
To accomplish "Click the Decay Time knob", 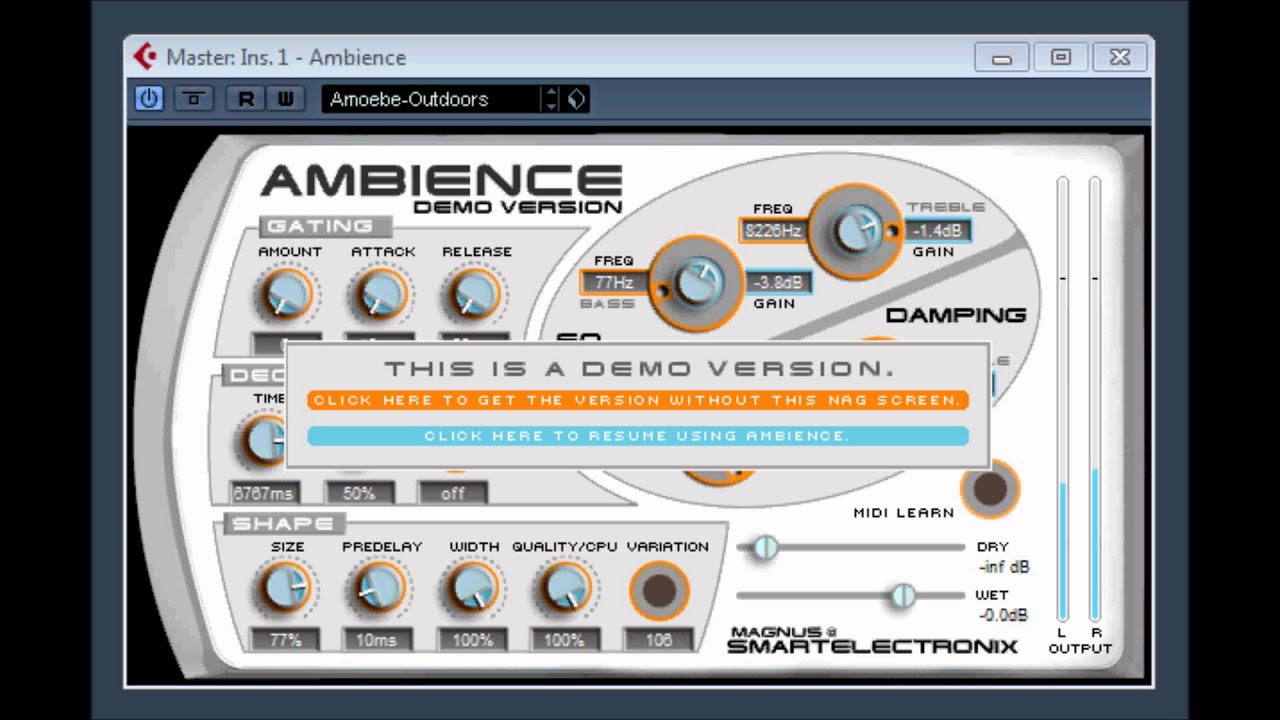I will (262, 441).
